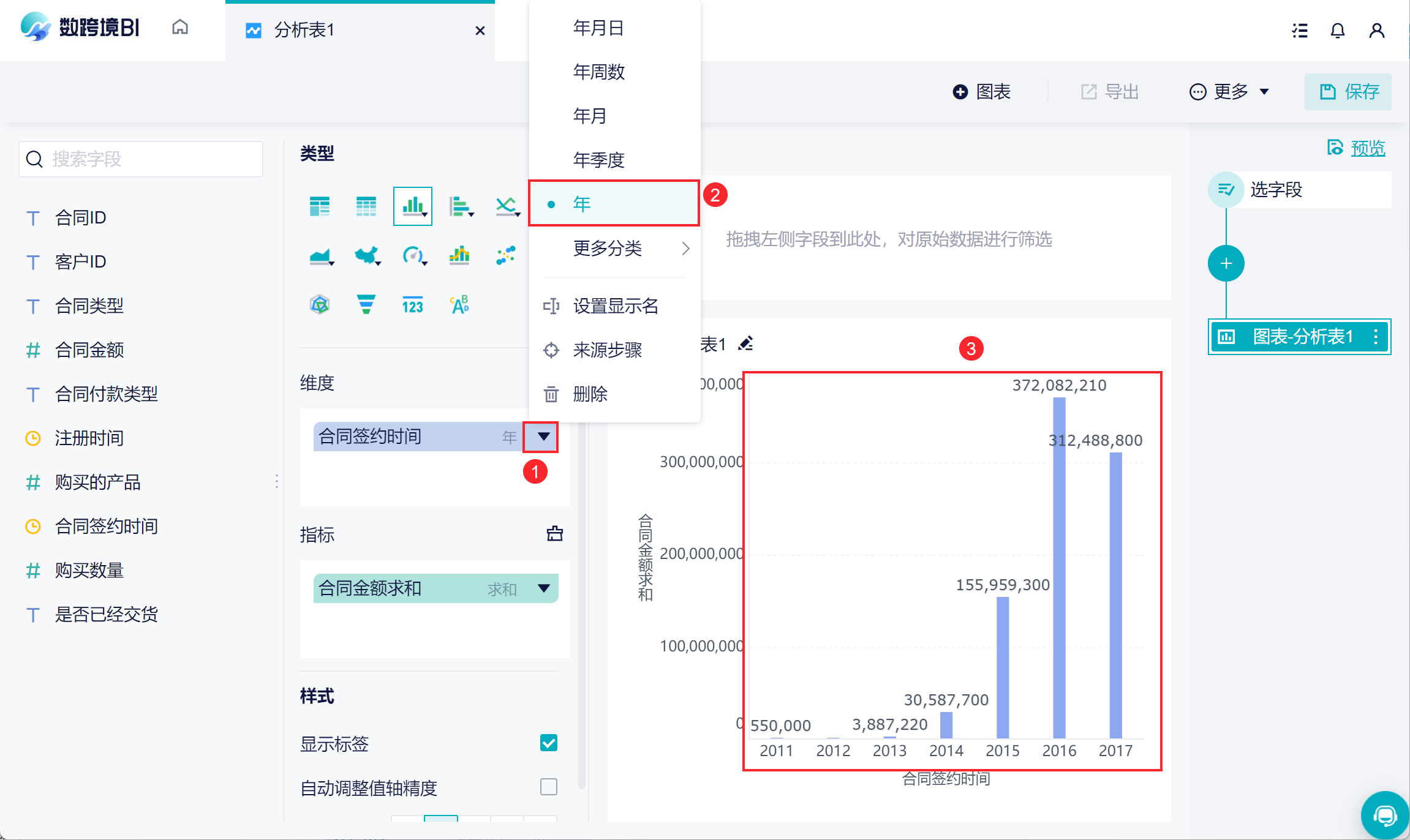The height and width of the screenshot is (840, 1410).
Task: Select the 合同付款类型 field
Action: (107, 394)
